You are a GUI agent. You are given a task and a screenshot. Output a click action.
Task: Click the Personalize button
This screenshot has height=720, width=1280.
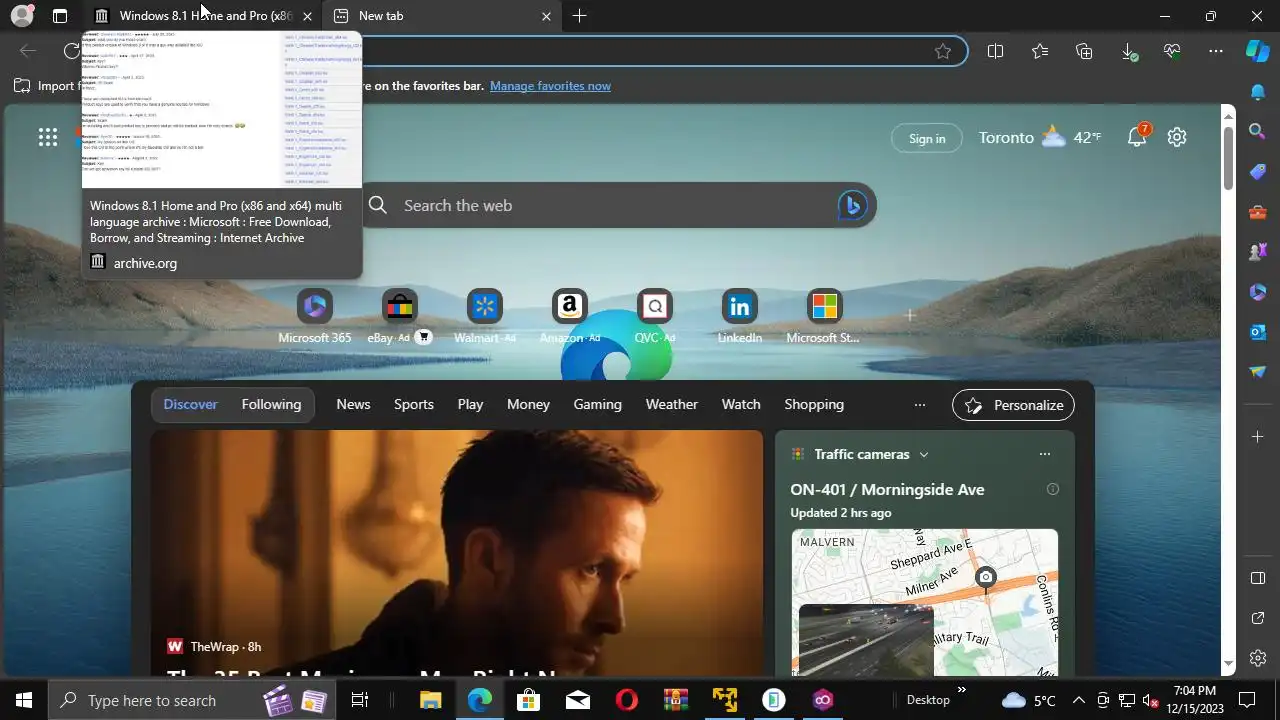click(1014, 405)
